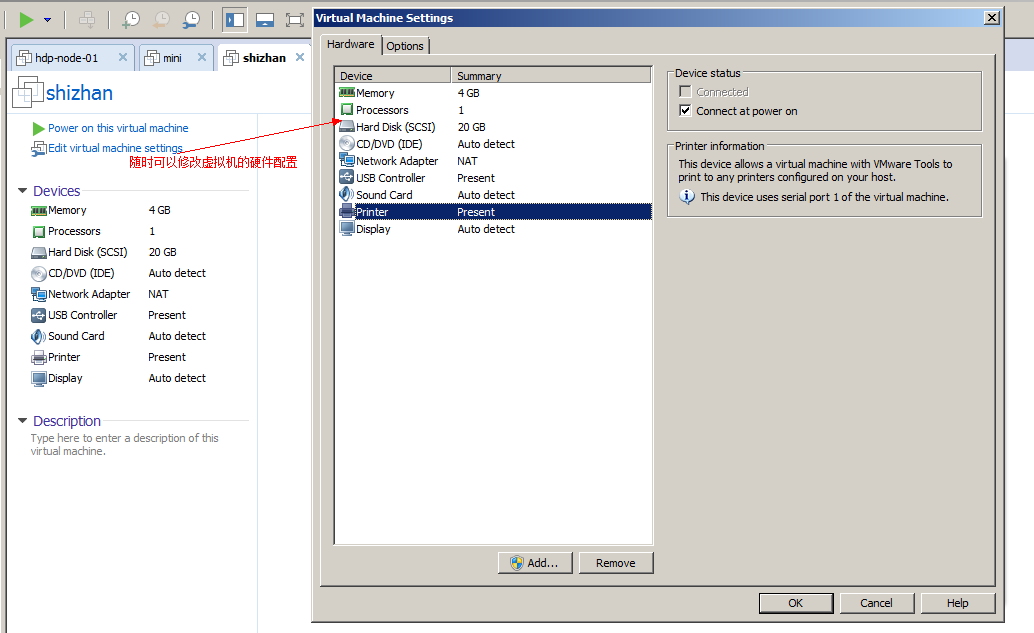Screen dimensions: 1034x633
Task: Switch to the Options tab in settings
Action: pos(405,46)
